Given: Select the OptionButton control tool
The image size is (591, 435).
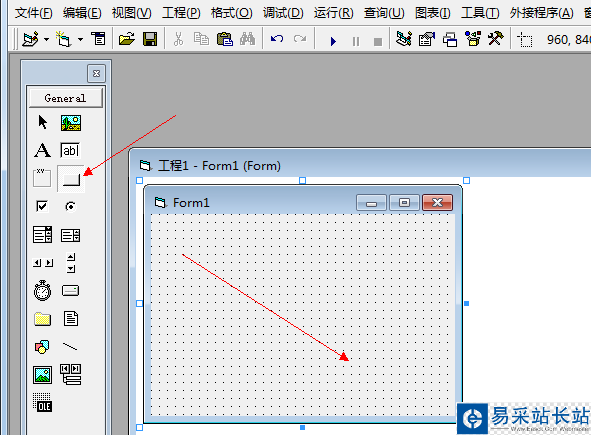Looking at the screenshot, I should (70, 206).
